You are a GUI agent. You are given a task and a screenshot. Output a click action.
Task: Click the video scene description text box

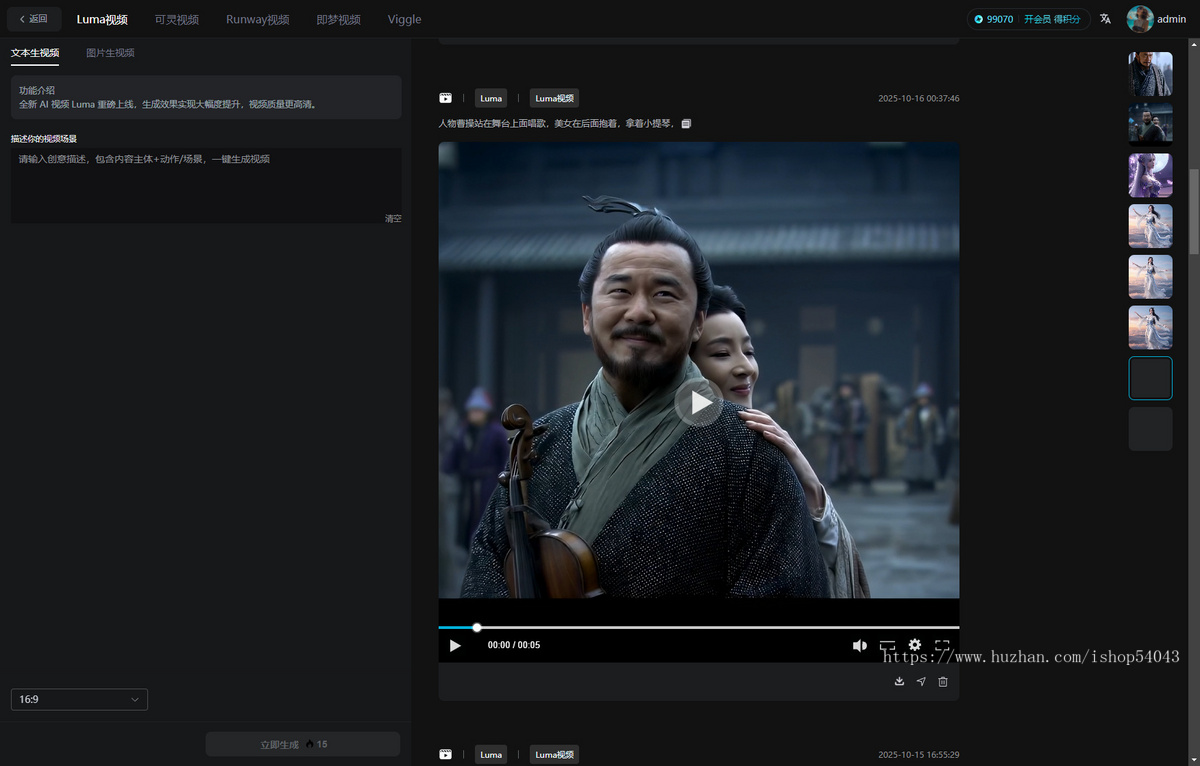point(205,185)
